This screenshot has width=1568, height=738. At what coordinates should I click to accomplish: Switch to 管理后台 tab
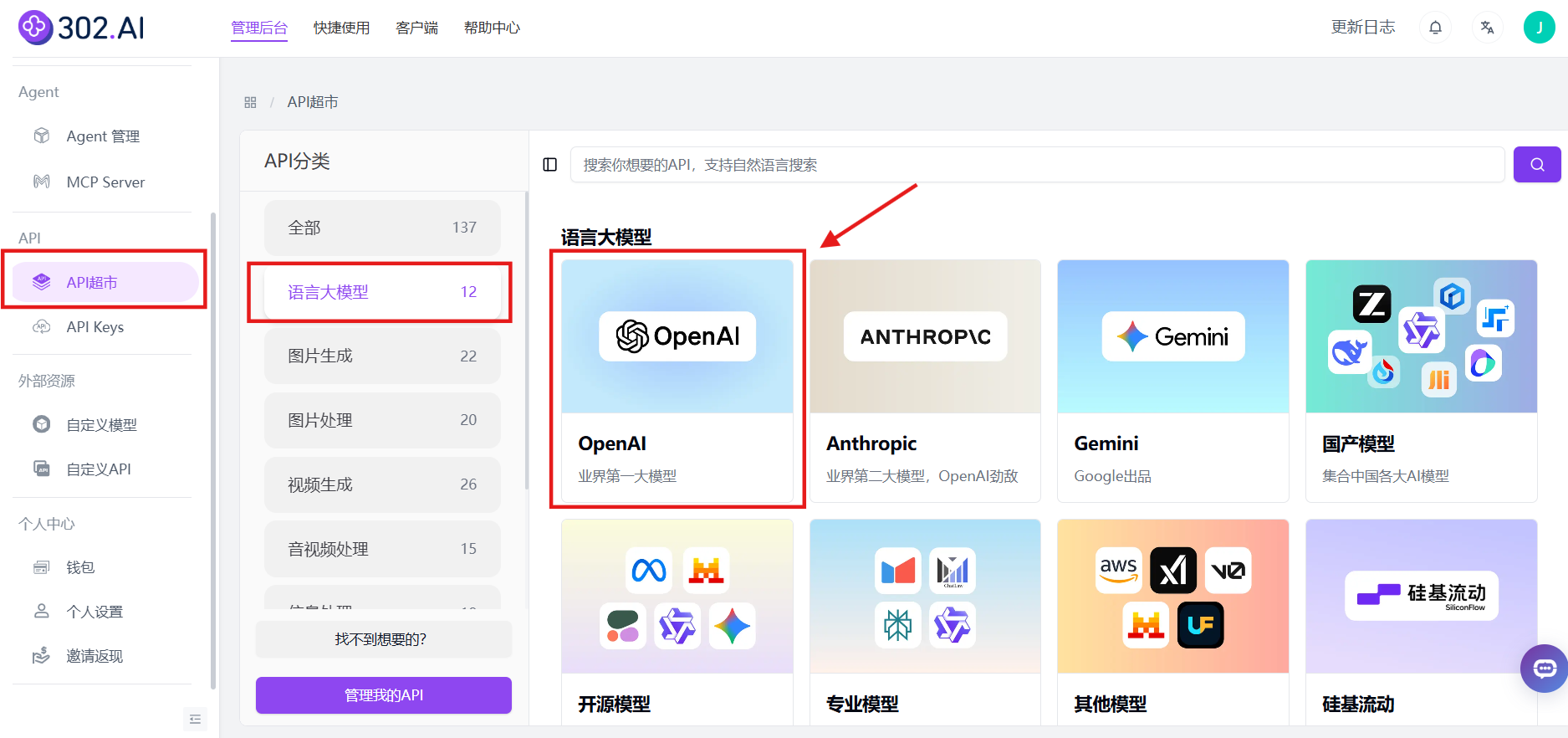[259, 28]
